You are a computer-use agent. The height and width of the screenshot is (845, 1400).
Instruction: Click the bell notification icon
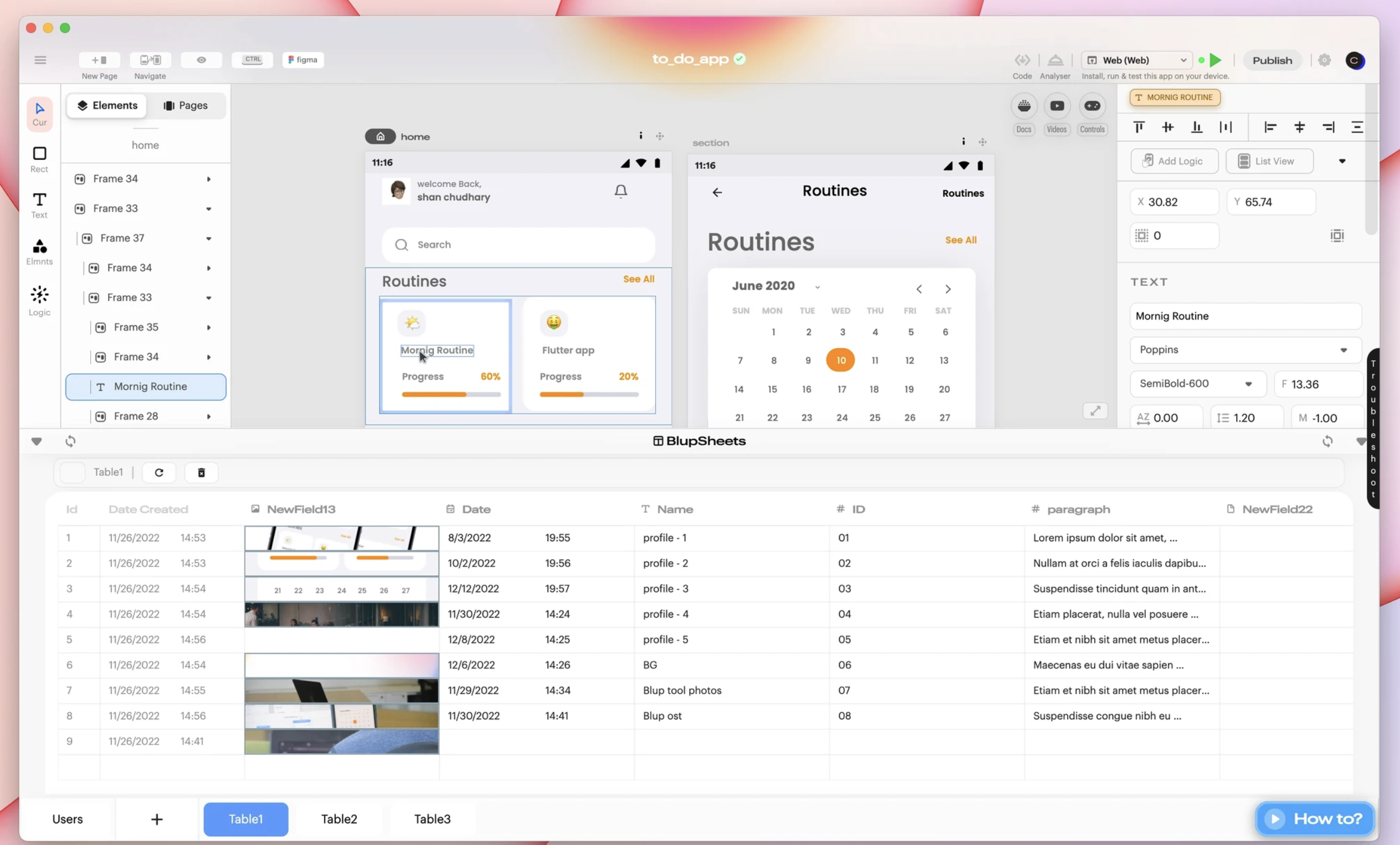621,191
